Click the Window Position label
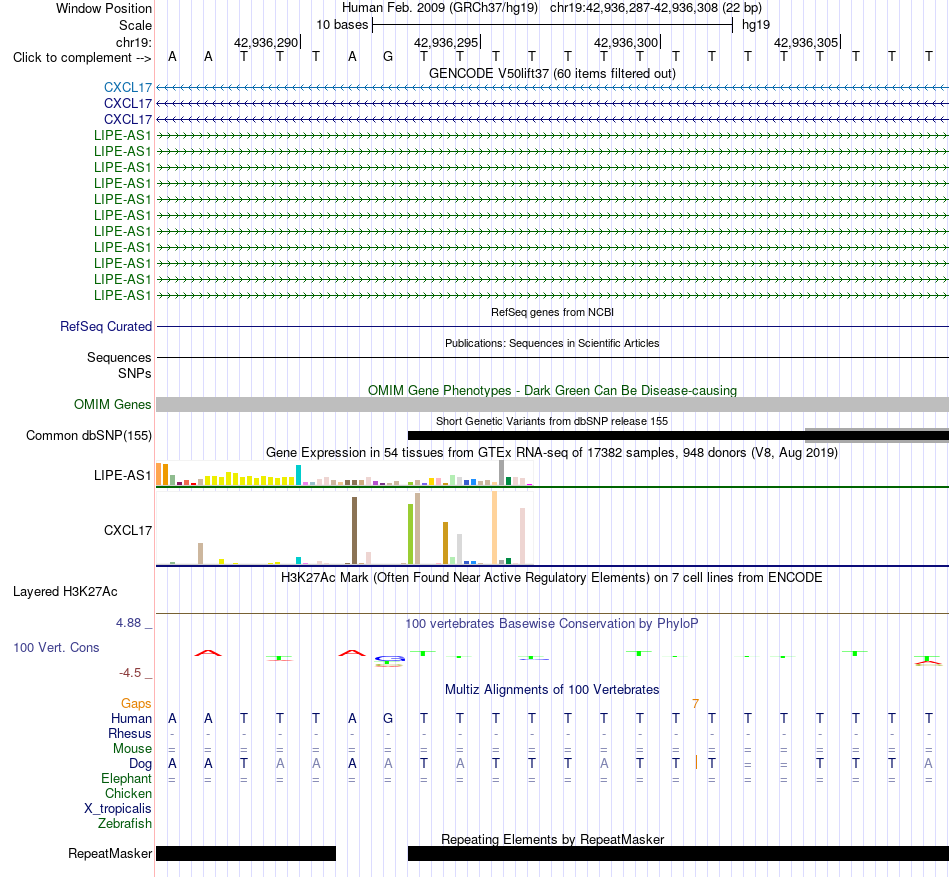Viewport: 950px width, 877px height. click(x=104, y=8)
